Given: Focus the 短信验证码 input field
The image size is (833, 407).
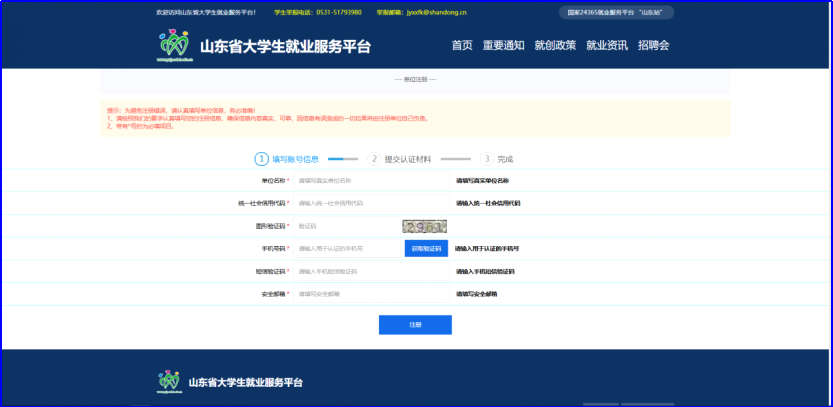Looking at the screenshot, I should coord(371,271).
